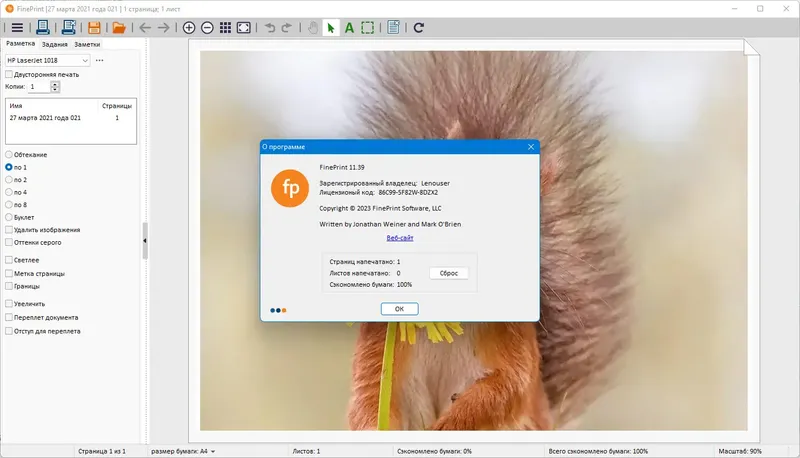Check Удалить изображения option
Viewport: 800px width, 458px height.
pyautogui.click(x=9, y=230)
